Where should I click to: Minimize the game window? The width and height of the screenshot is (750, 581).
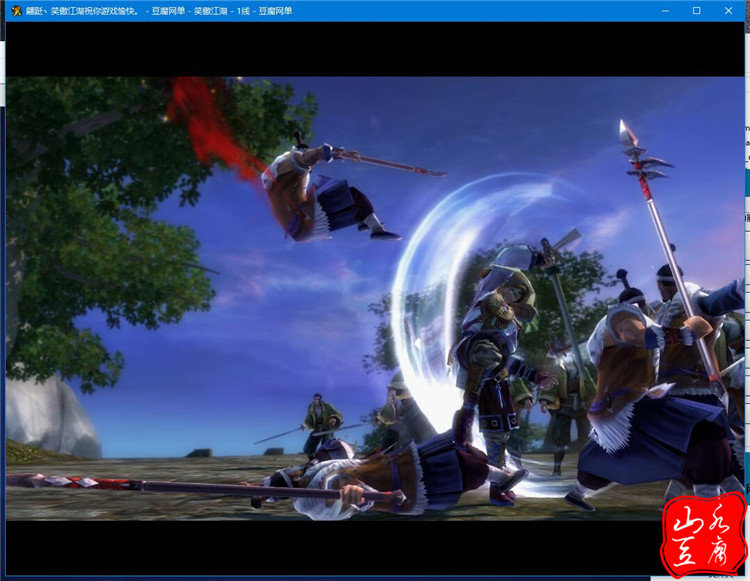click(665, 11)
